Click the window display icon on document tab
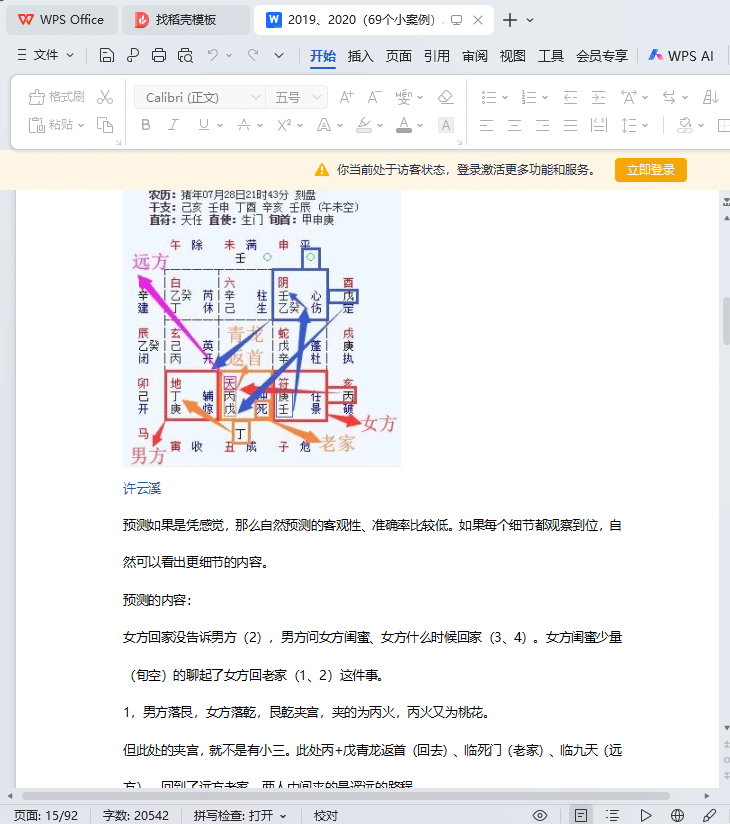 pos(456,20)
